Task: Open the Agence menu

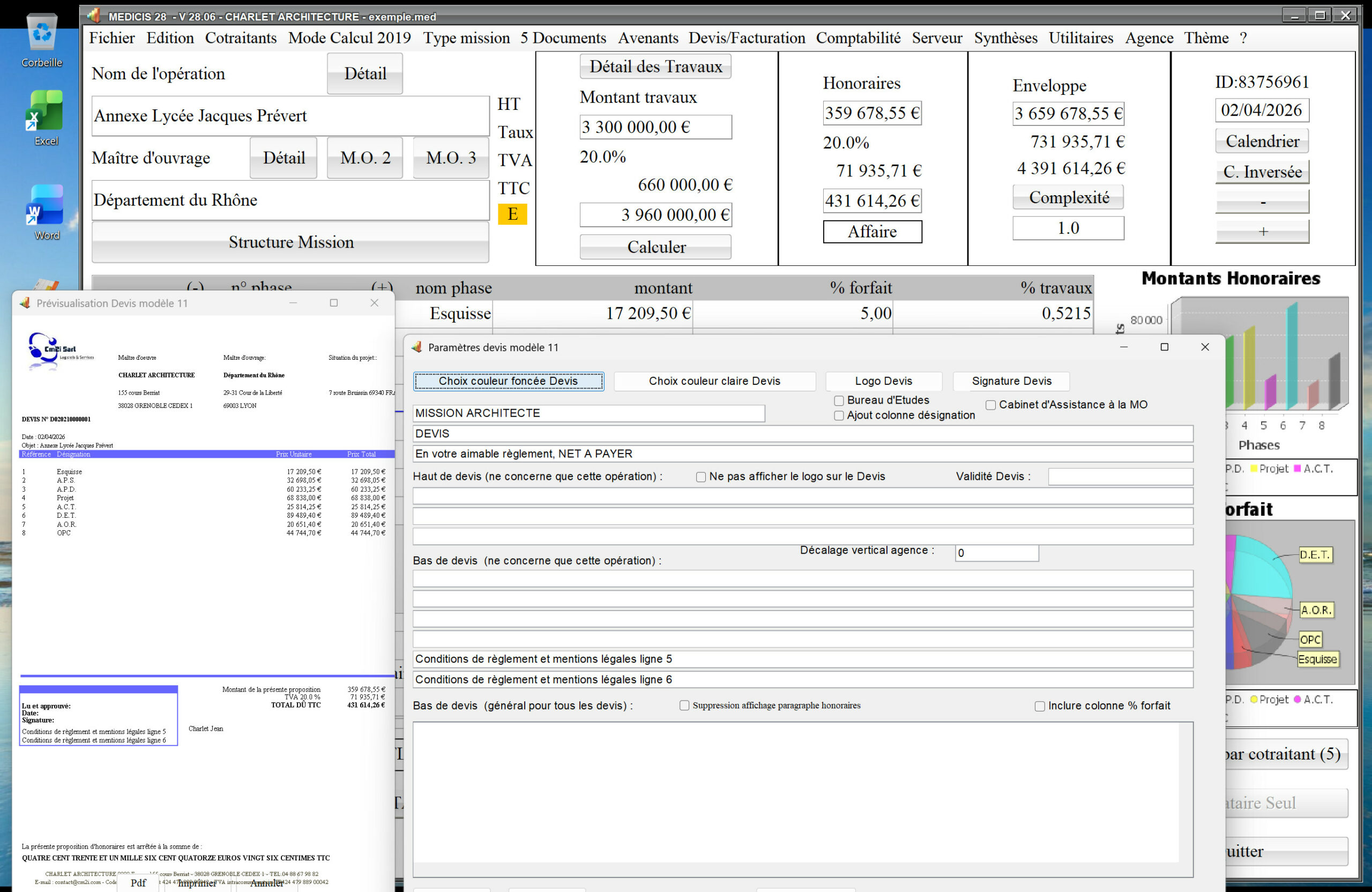Action: pyautogui.click(x=1149, y=38)
